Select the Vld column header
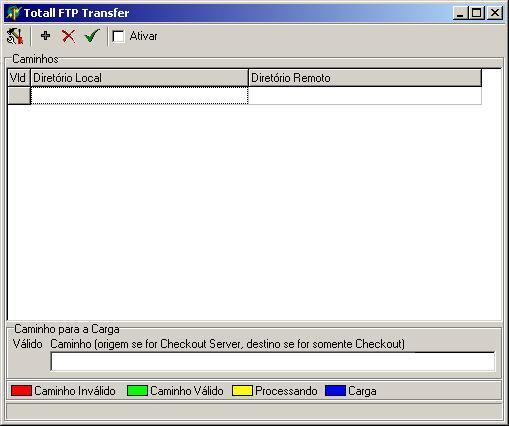 coord(19,78)
